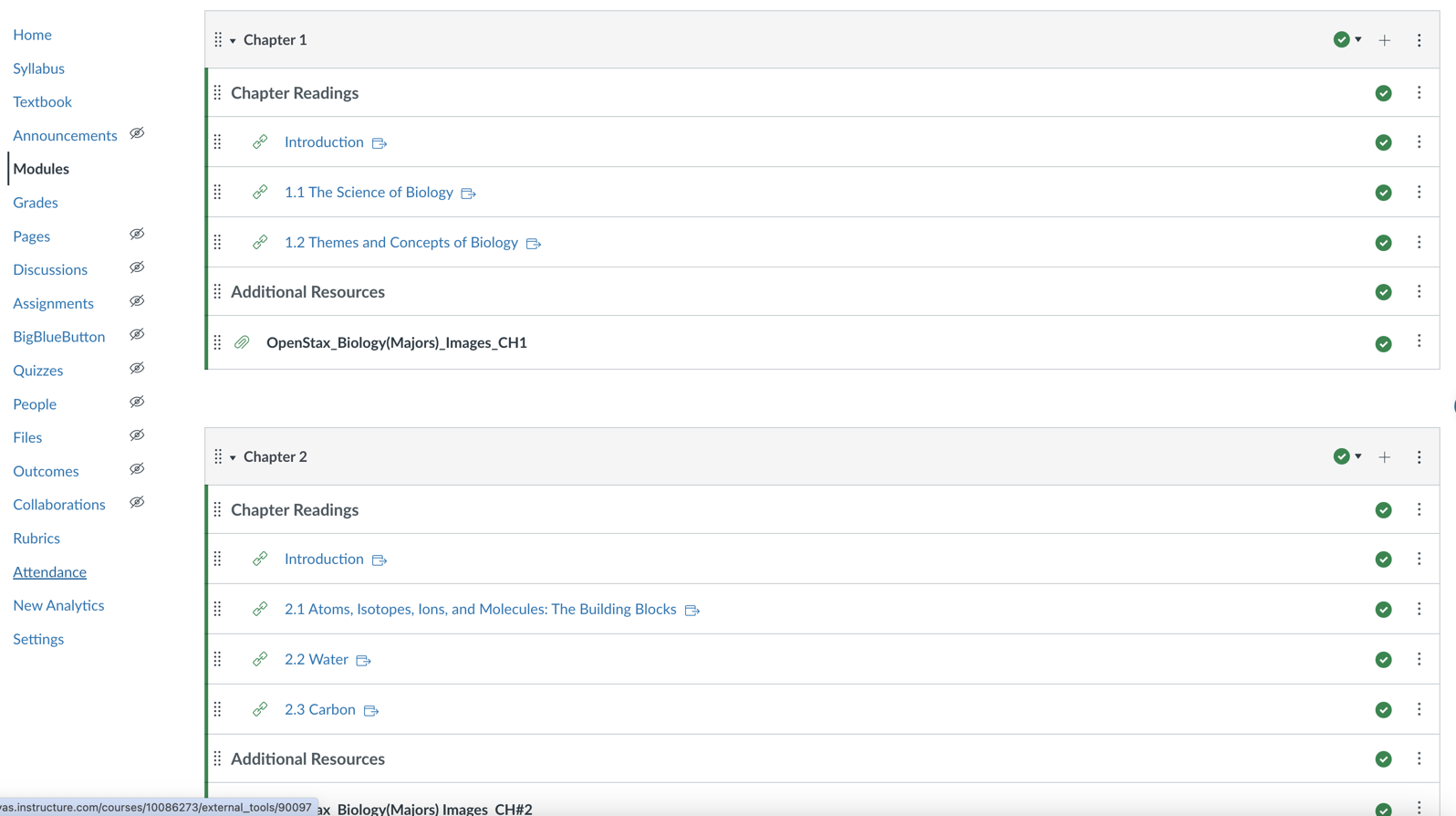1456x816 pixels.
Task: Collapse the Chapter 1 module
Action: [233, 40]
